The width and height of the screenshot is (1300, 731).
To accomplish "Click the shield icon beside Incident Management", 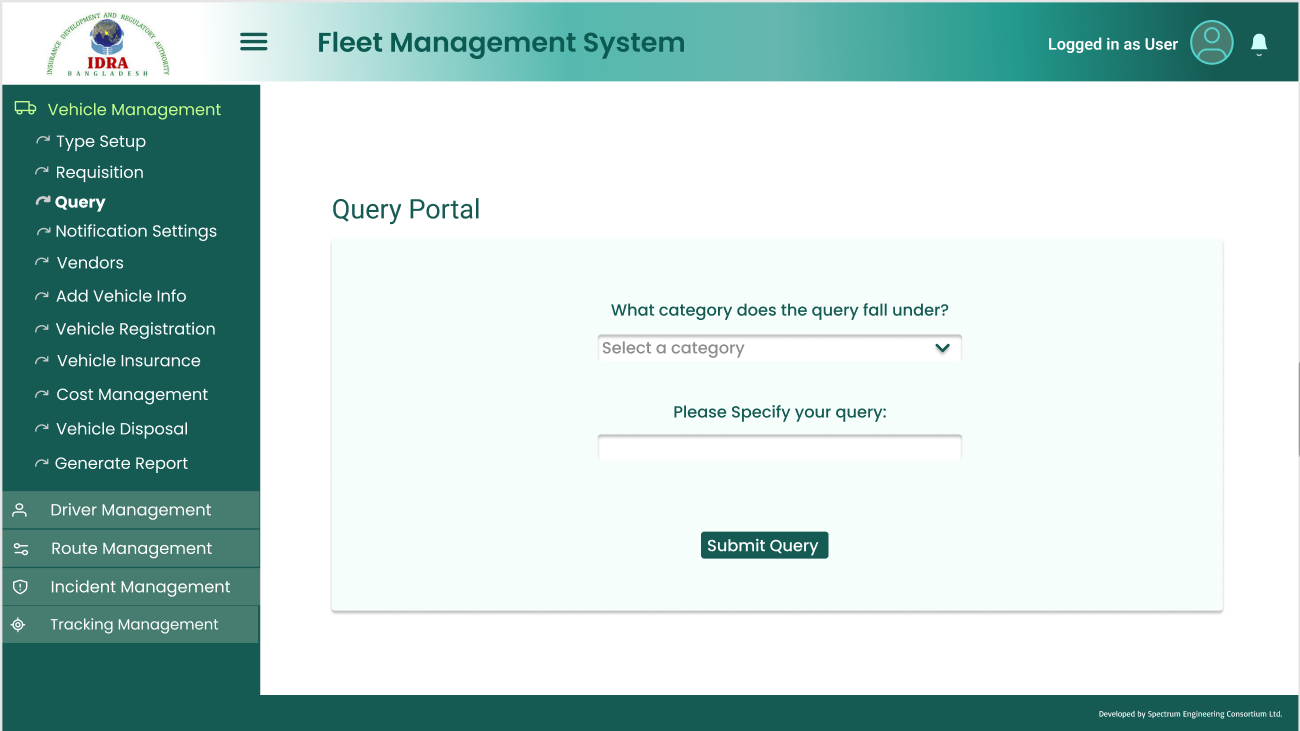I will tap(20, 587).
